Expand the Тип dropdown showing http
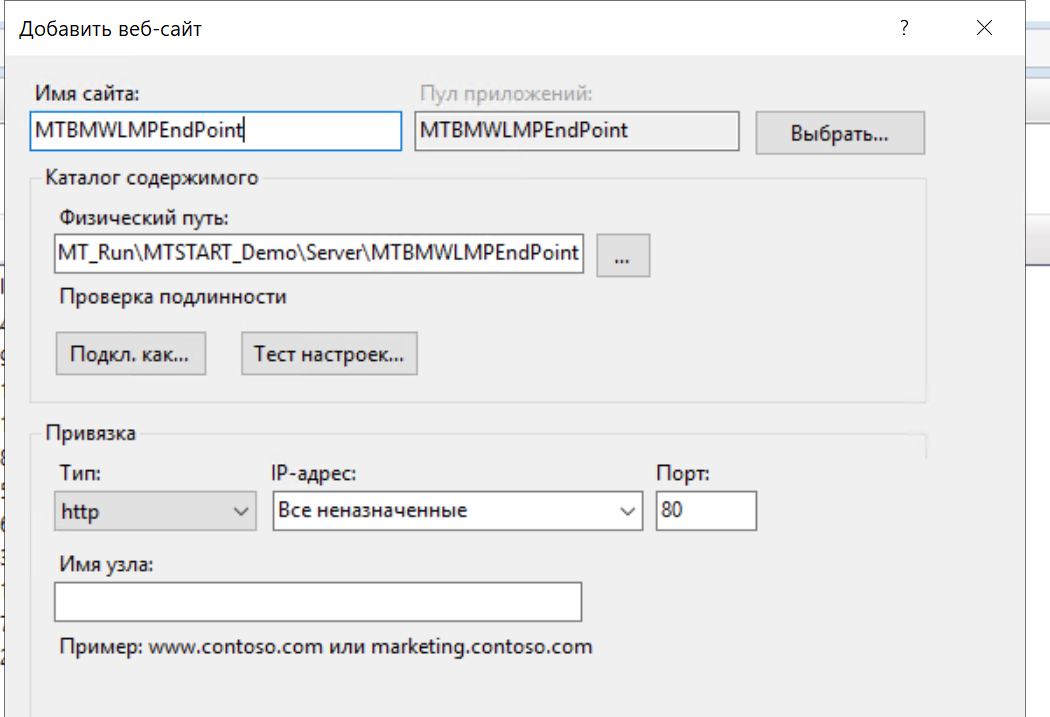 [155, 511]
